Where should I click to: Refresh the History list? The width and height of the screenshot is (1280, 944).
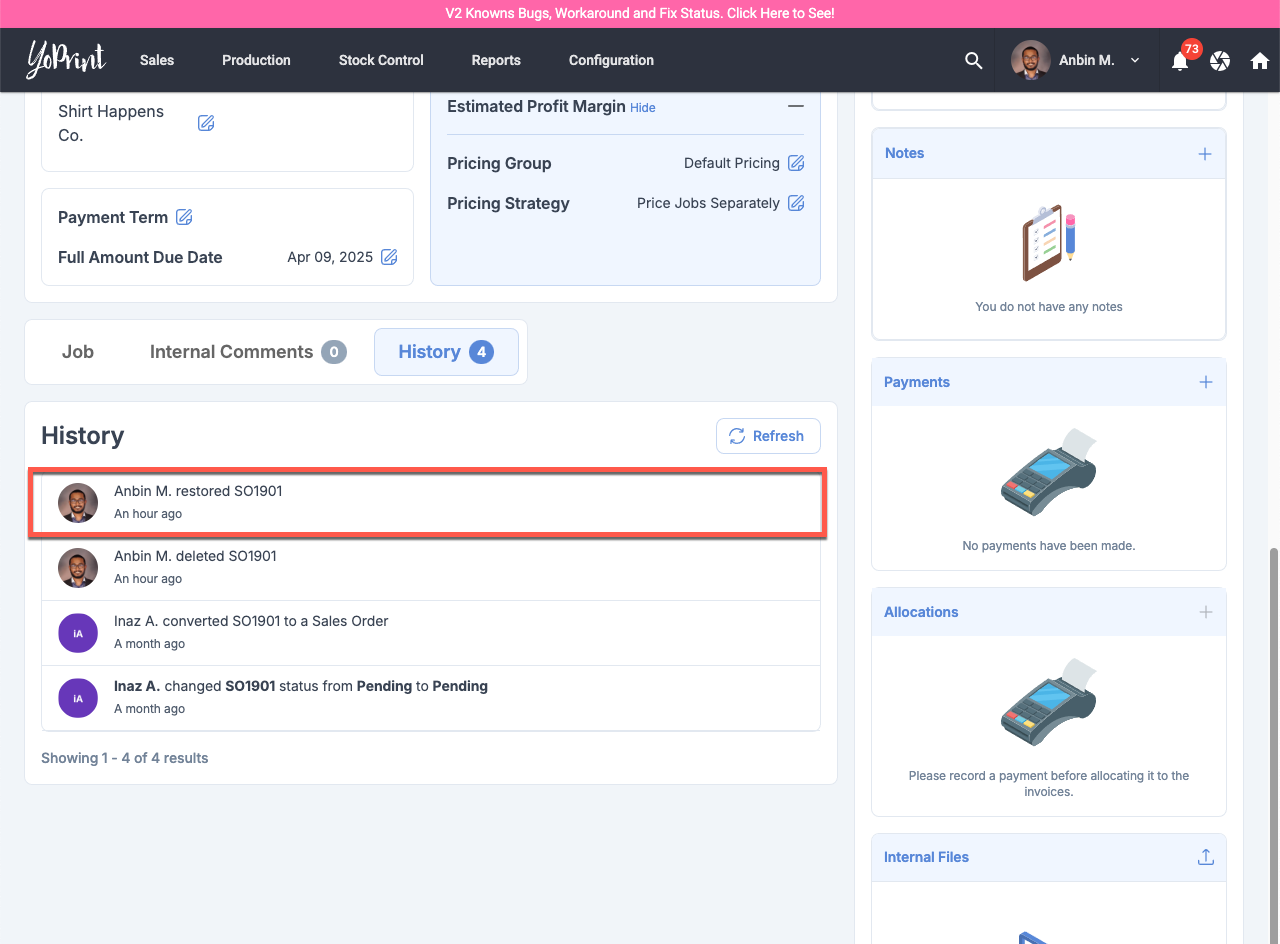coord(767,436)
